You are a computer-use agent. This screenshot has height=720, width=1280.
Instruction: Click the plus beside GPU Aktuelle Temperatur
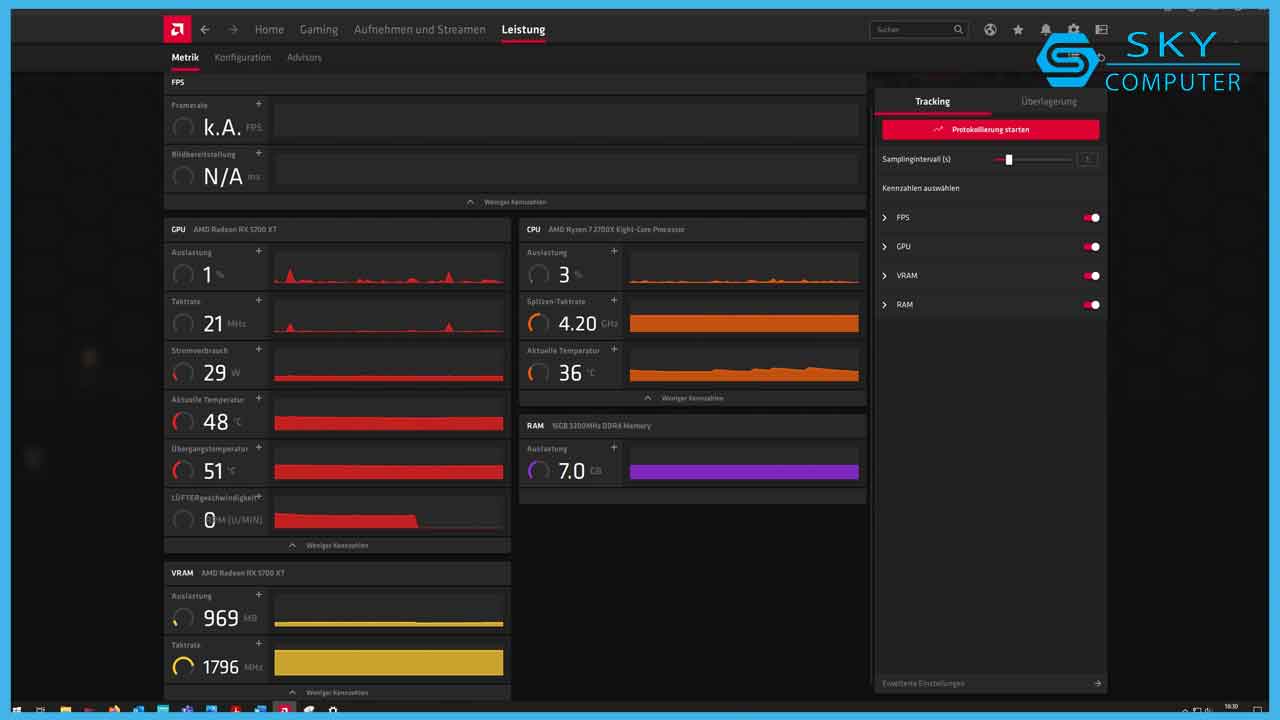pyautogui.click(x=259, y=398)
